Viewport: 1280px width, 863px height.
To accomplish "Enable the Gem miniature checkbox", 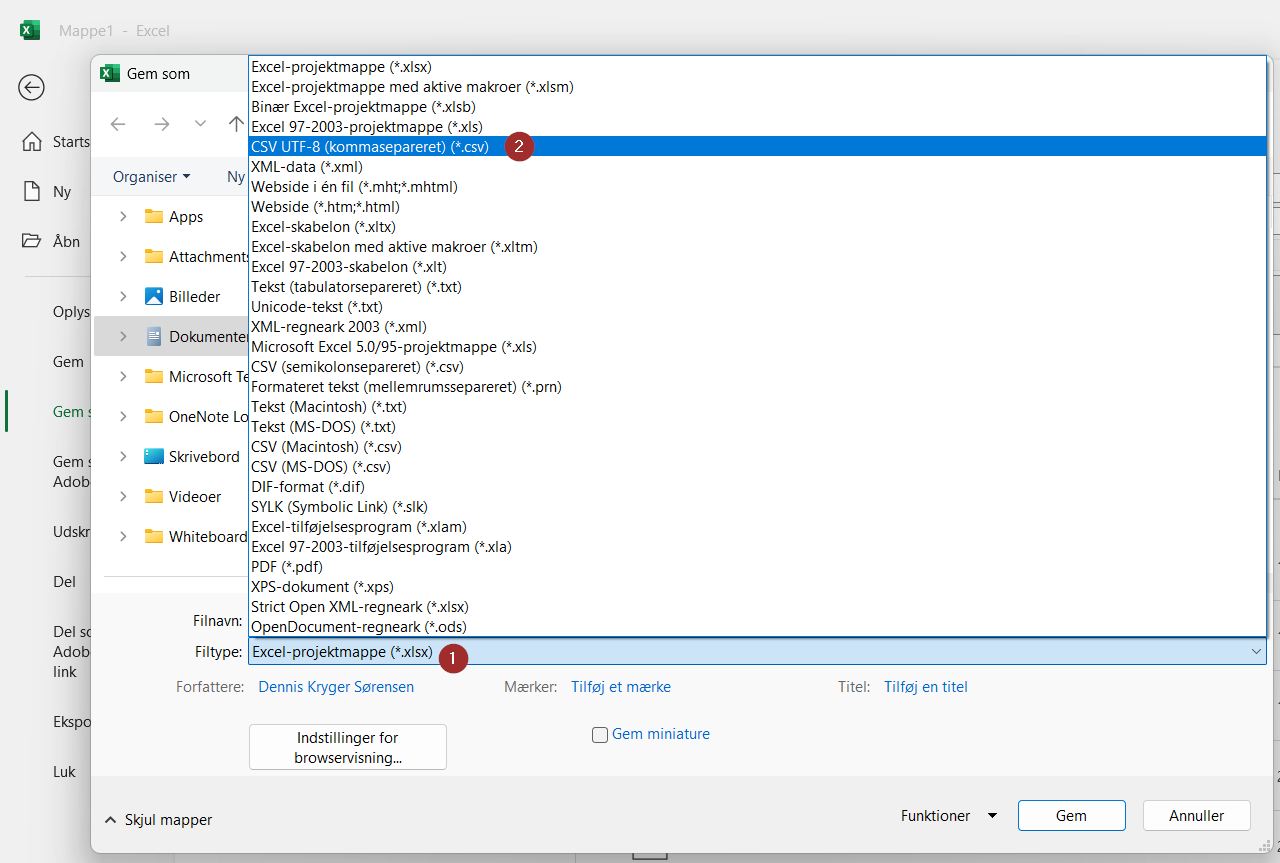I will pos(600,735).
